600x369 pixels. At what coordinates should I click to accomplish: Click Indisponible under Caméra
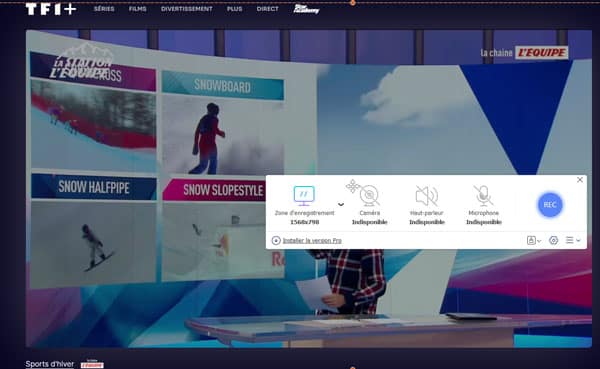(x=370, y=222)
